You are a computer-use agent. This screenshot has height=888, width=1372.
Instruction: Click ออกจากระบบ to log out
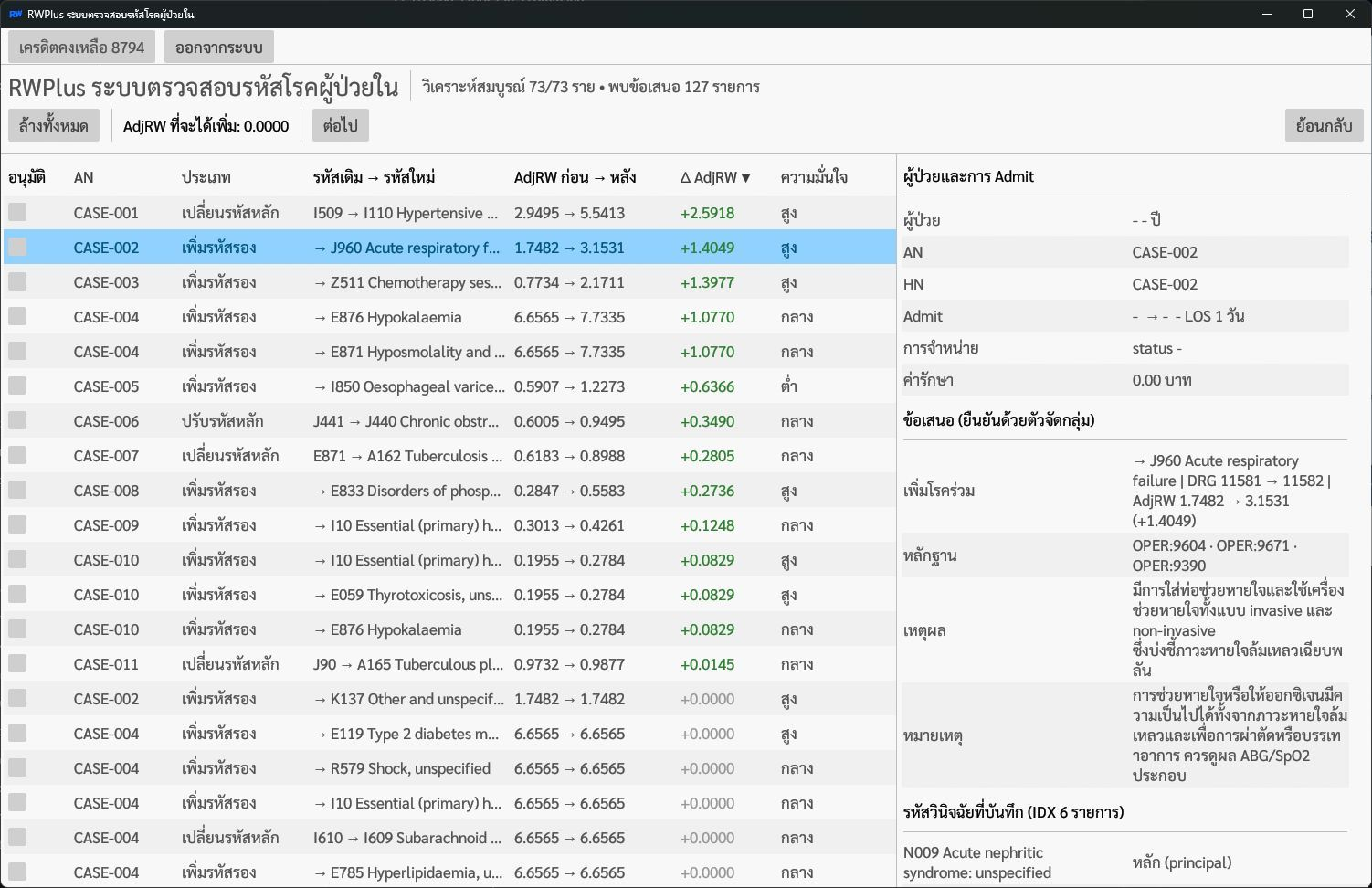pyautogui.click(x=219, y=47)
